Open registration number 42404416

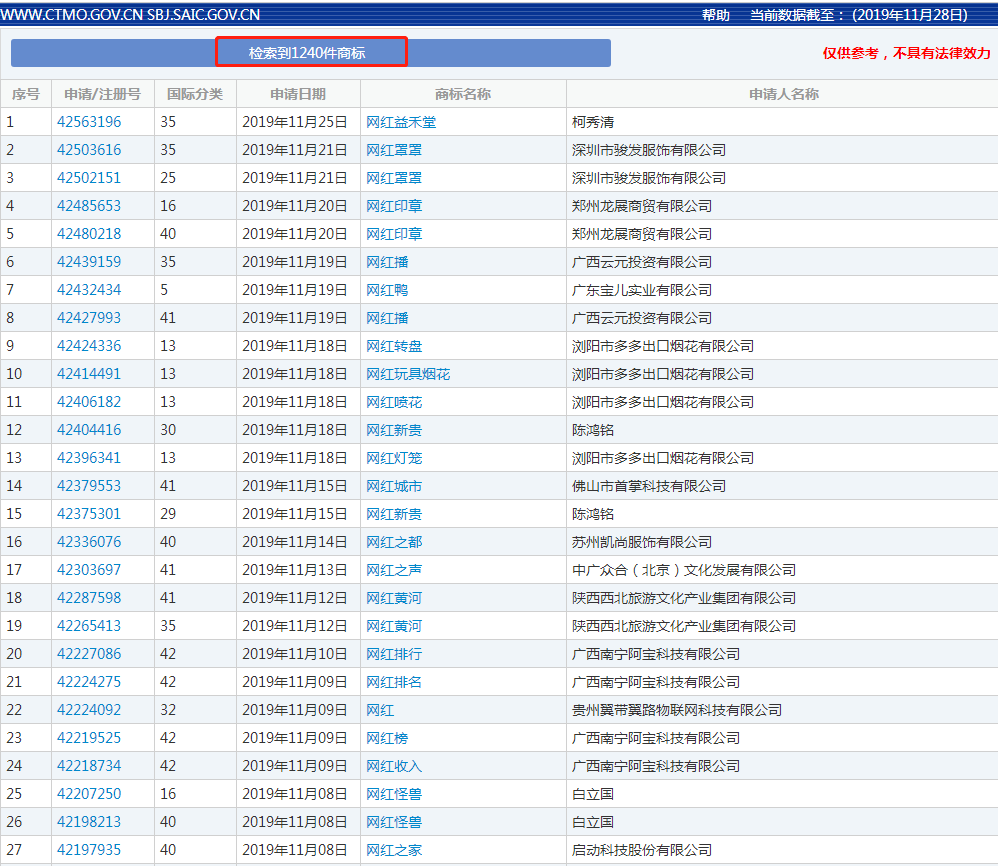pyautogui.click(x=89, y=430)
